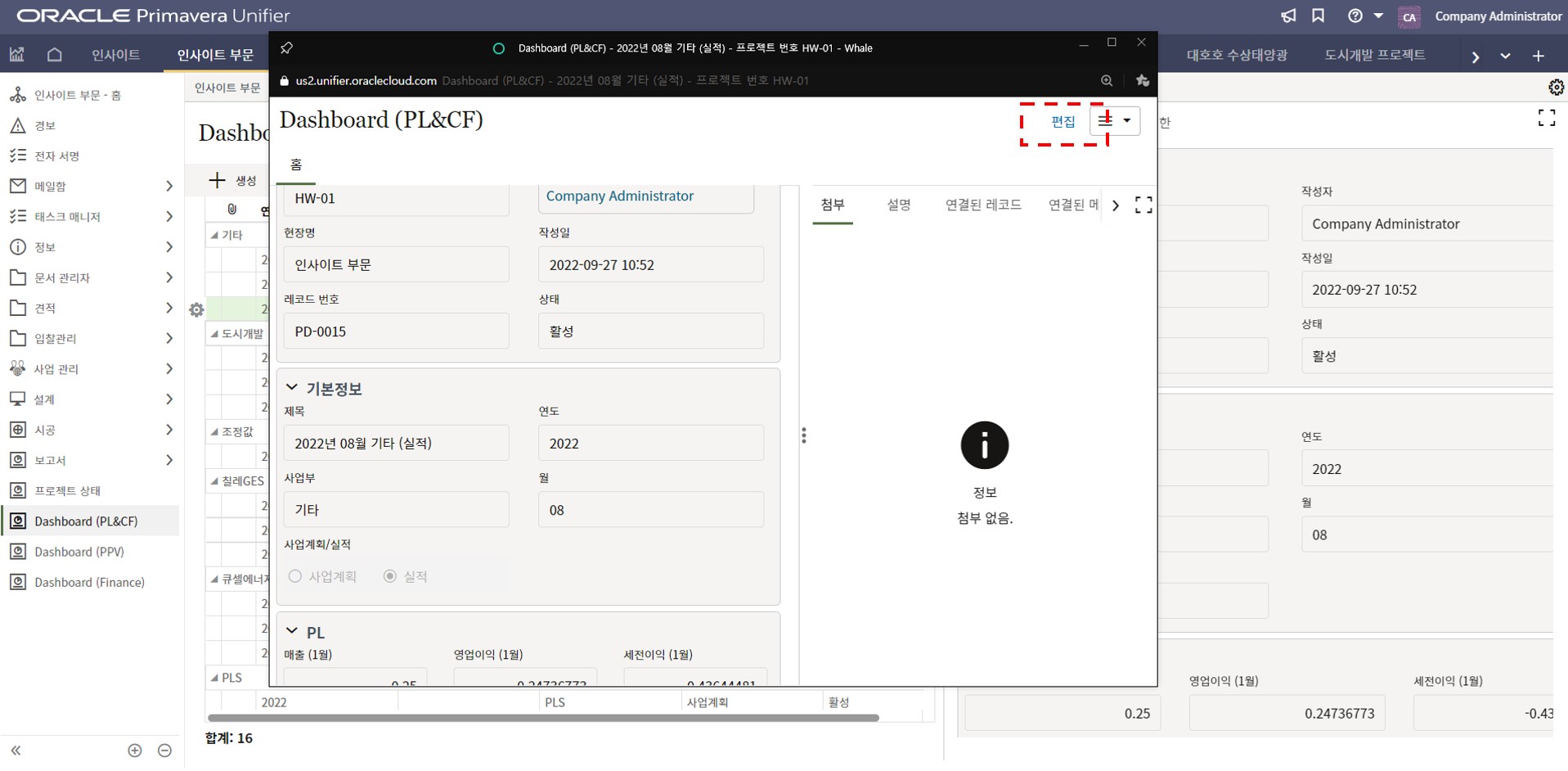Expand the attachments panel to full screen
Image resolution: width=1568 pixels, height=771 pixels.
1143,205
